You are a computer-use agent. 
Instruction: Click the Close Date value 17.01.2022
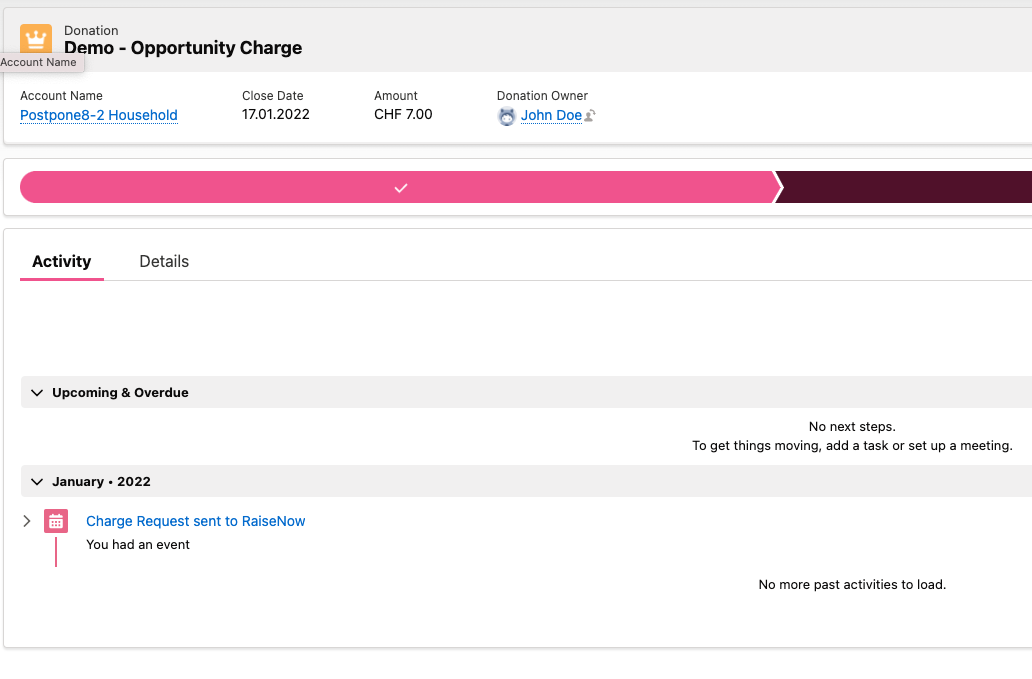(276, 114)
